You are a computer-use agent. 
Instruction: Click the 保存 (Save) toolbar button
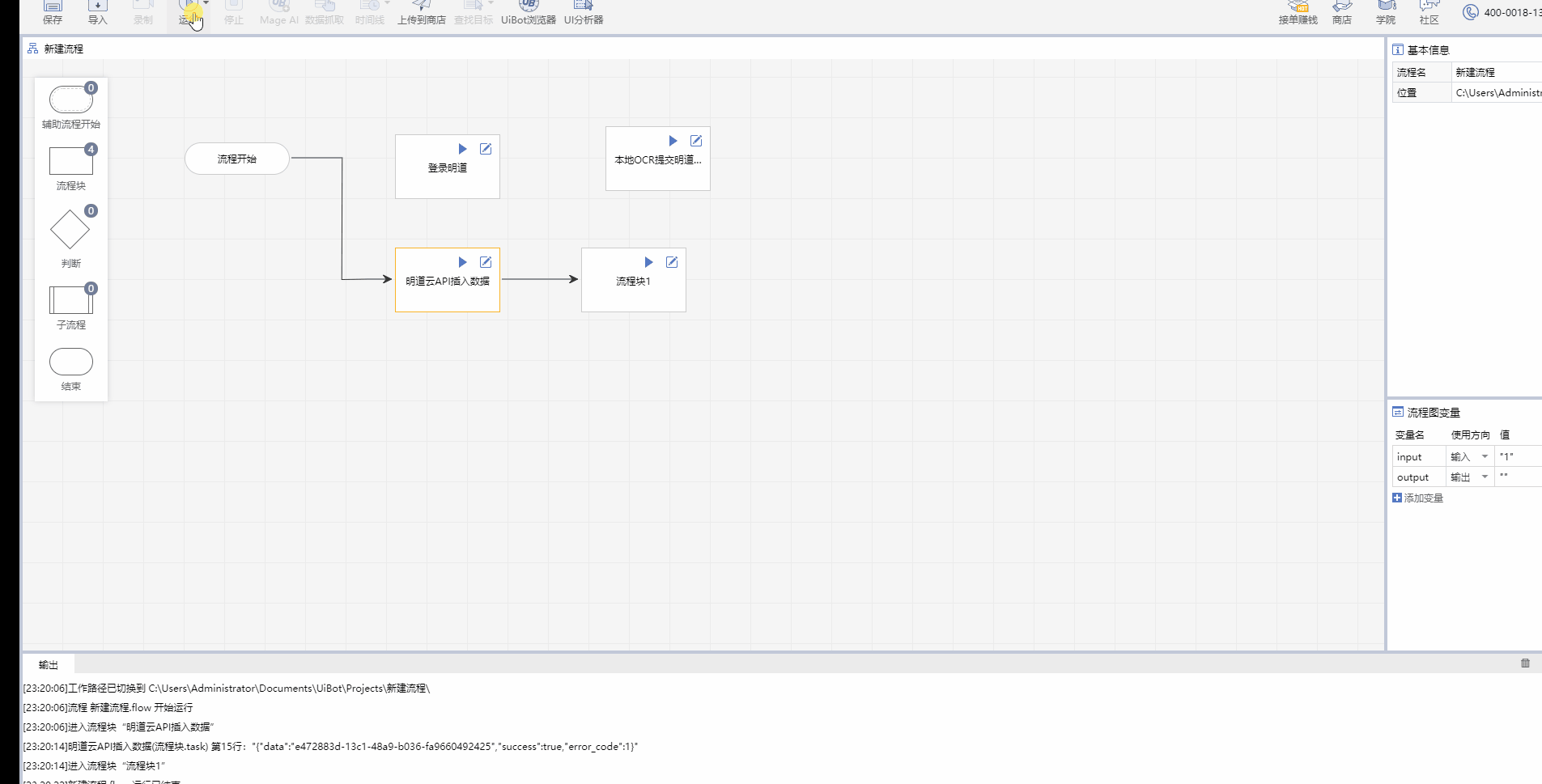pos(53,13)
